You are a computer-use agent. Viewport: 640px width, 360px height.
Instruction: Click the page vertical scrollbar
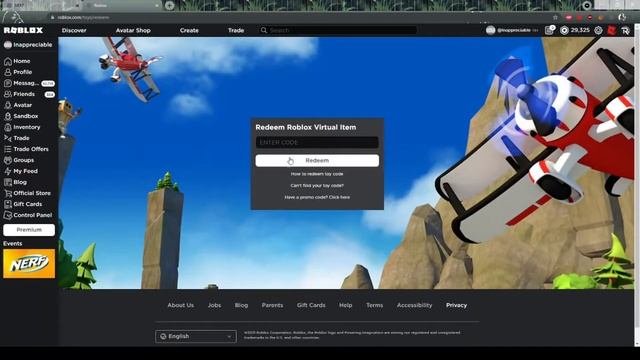[x=637, y=184]
